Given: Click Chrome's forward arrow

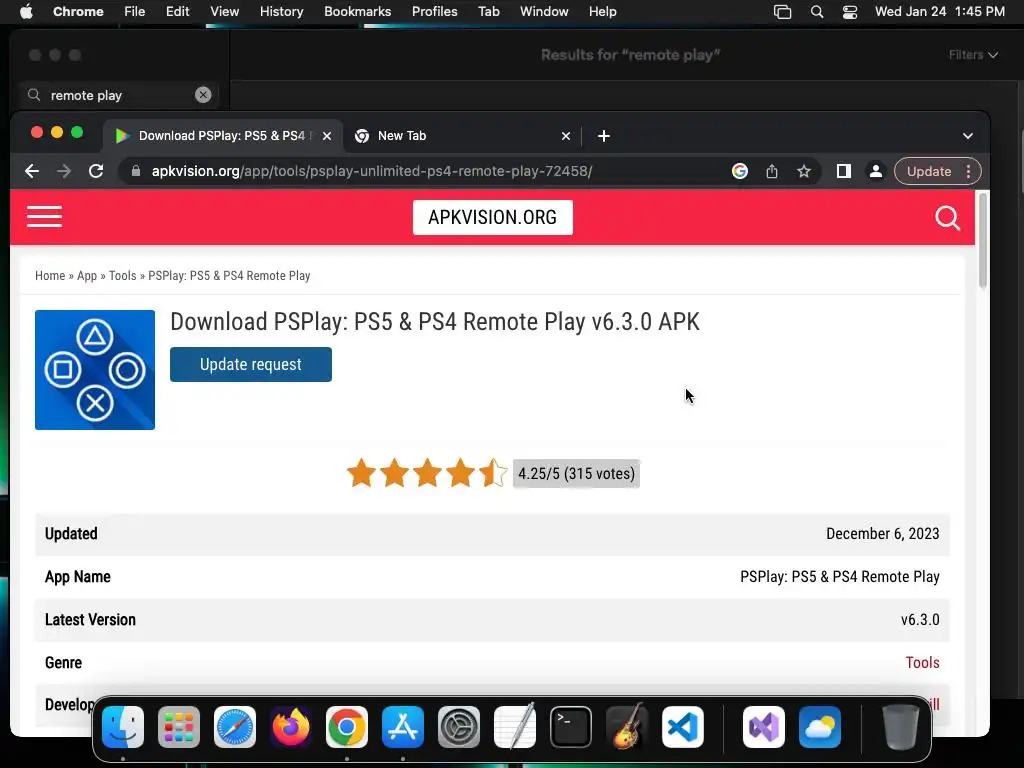Looking at the screenshot, I should click(63, 171).
